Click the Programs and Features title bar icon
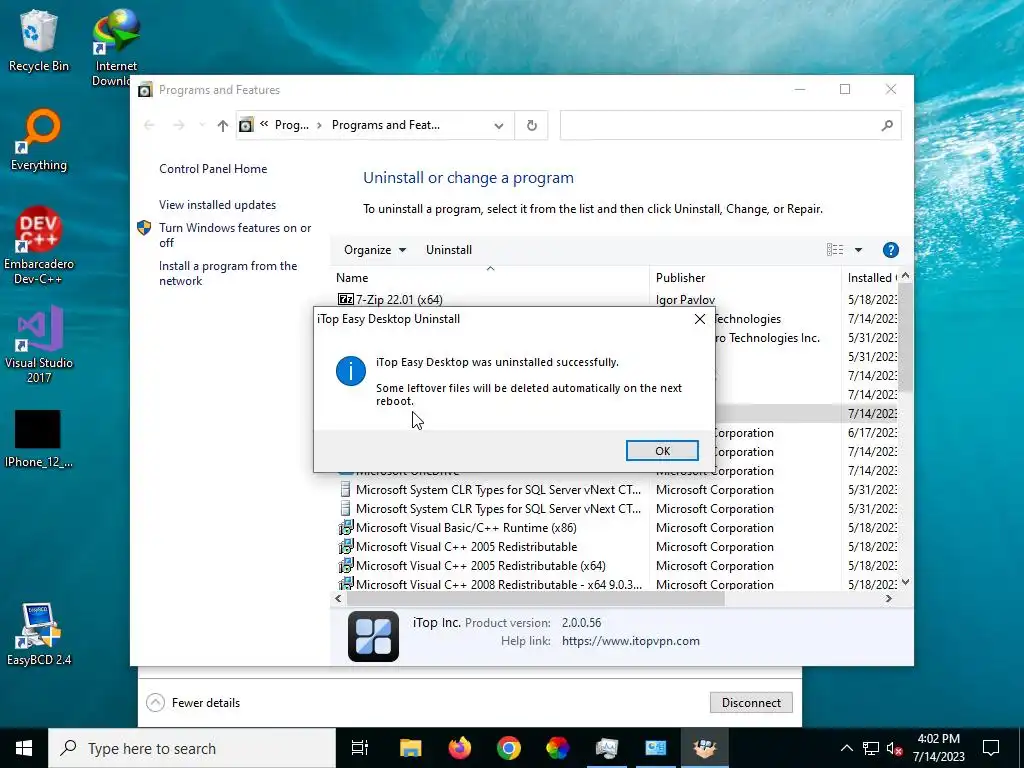 pyautogui.click(x=145, y=89)
